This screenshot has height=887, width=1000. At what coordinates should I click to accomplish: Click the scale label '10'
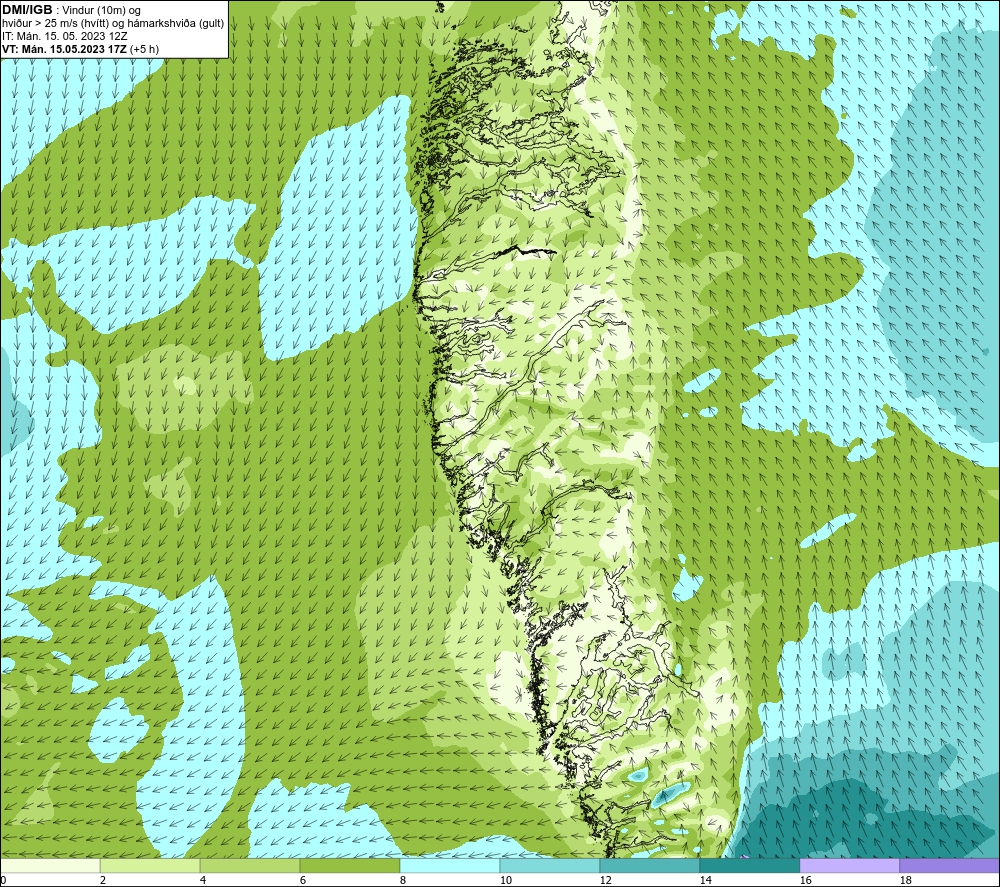[506, 880]
